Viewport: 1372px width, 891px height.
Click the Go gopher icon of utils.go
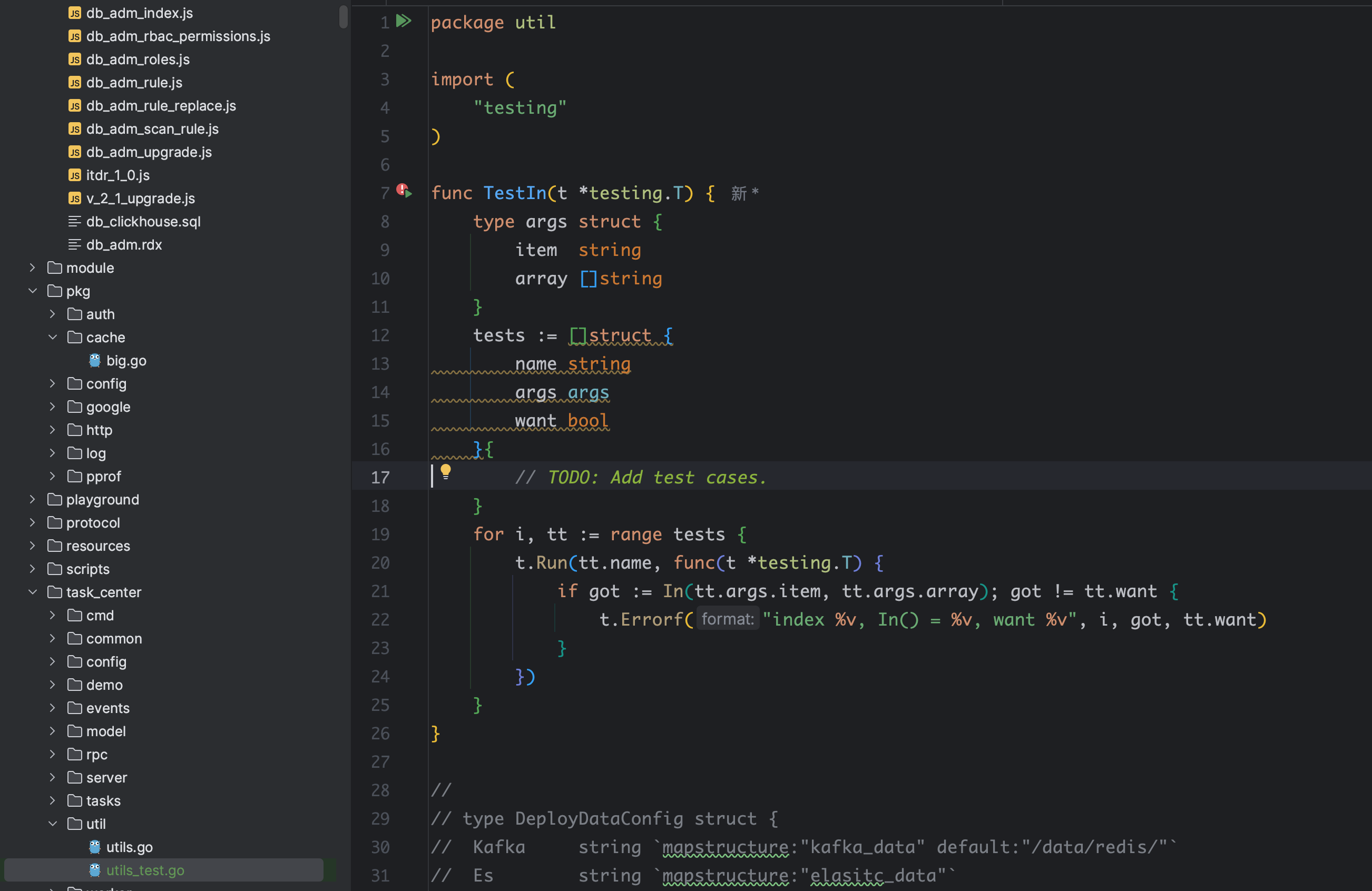94,847
